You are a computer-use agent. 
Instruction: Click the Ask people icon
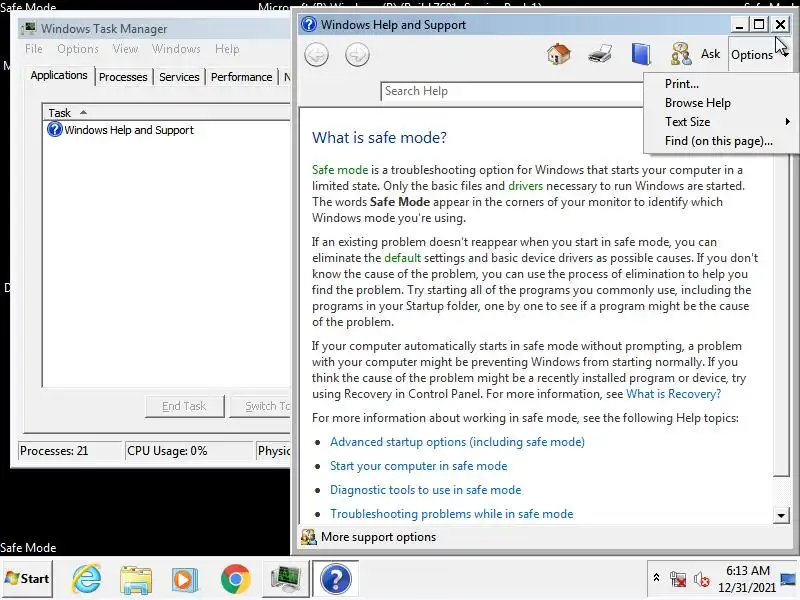pyautogui.click(x=681, y=54)
